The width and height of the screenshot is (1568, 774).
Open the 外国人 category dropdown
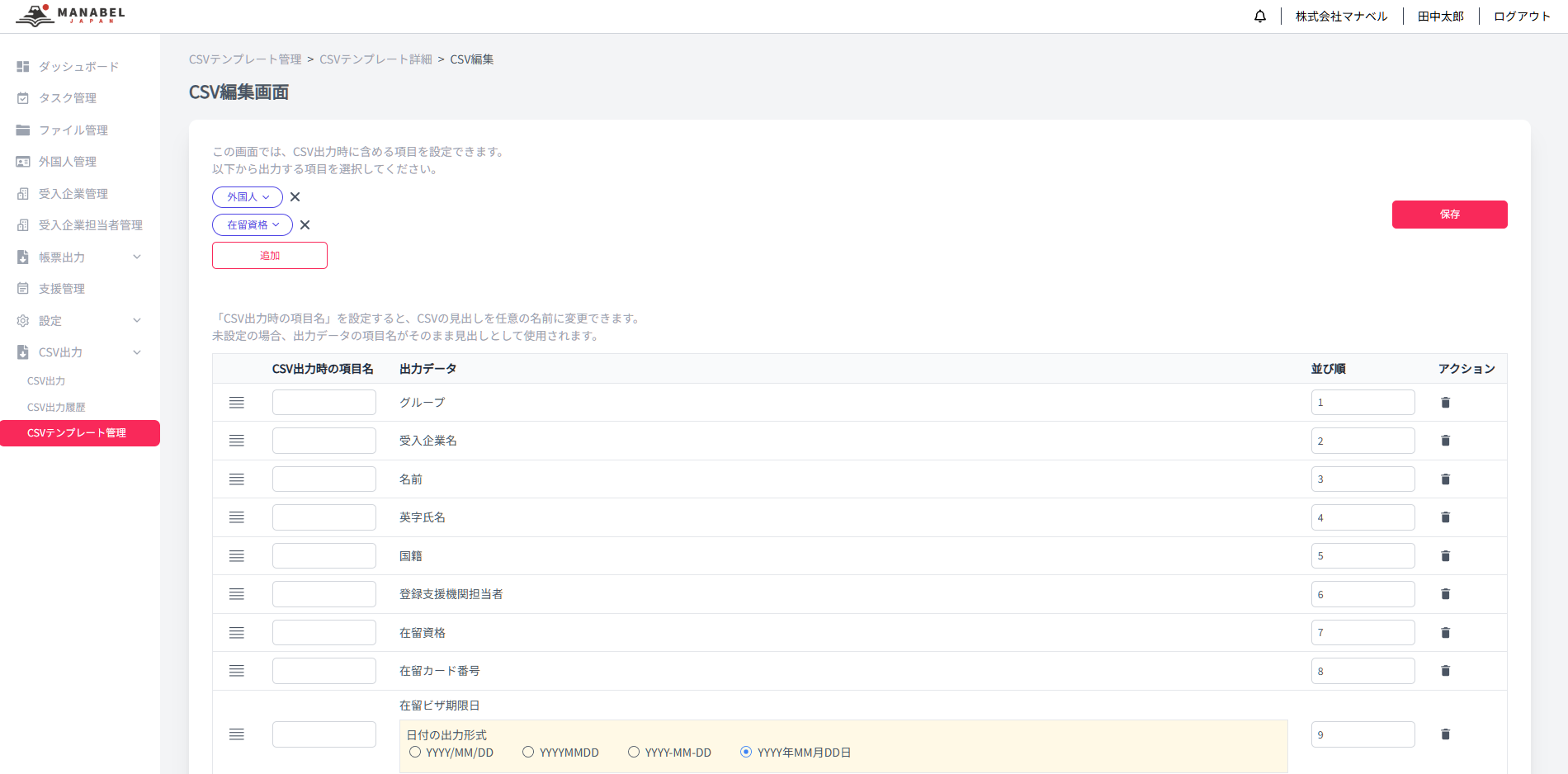click(x=248, y=197)
